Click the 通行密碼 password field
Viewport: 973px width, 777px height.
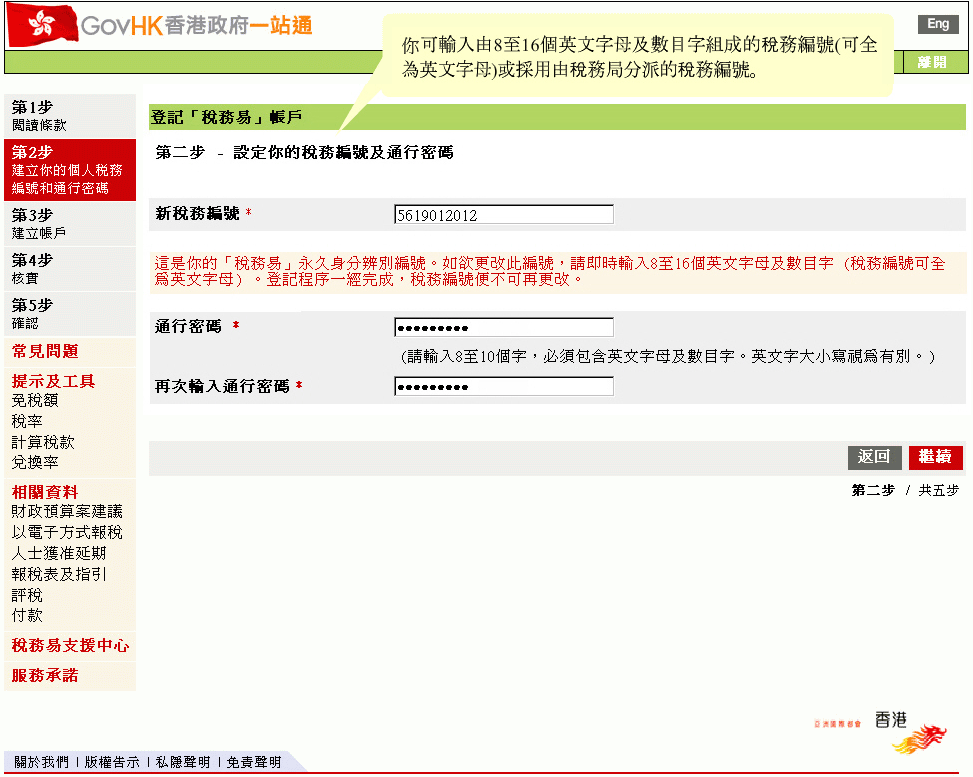click(504, 328)
